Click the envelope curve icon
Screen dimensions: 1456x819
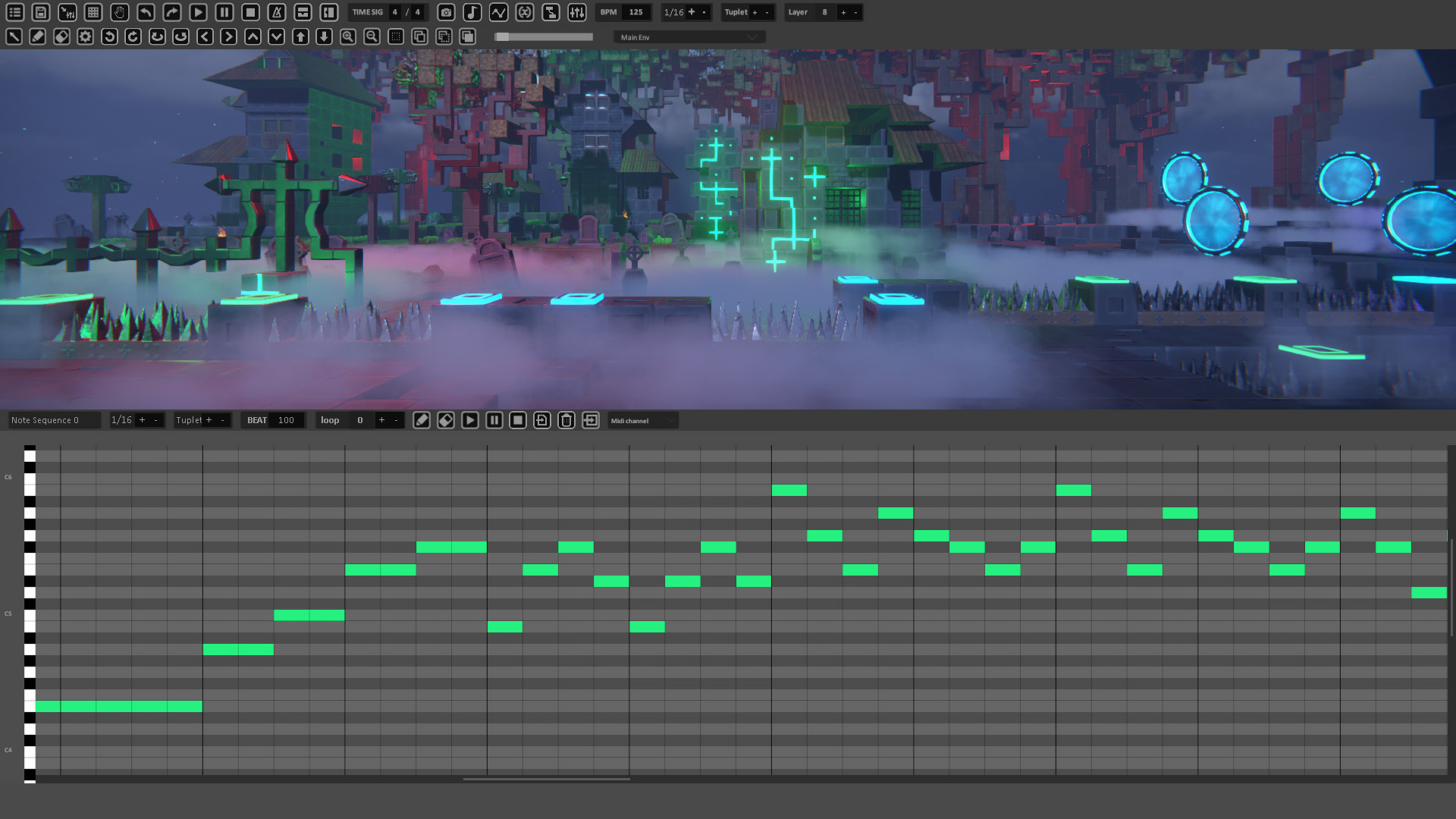498,12
